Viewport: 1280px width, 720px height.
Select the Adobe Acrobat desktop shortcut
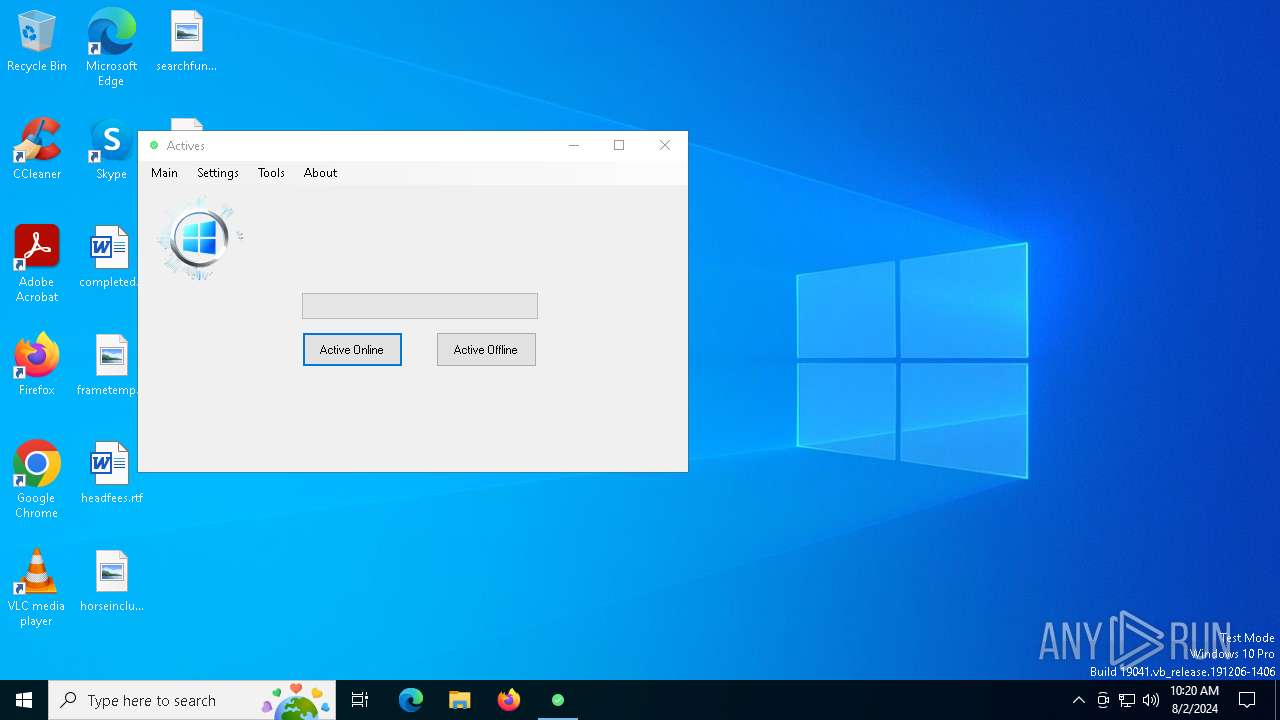(x=37, y=264)
